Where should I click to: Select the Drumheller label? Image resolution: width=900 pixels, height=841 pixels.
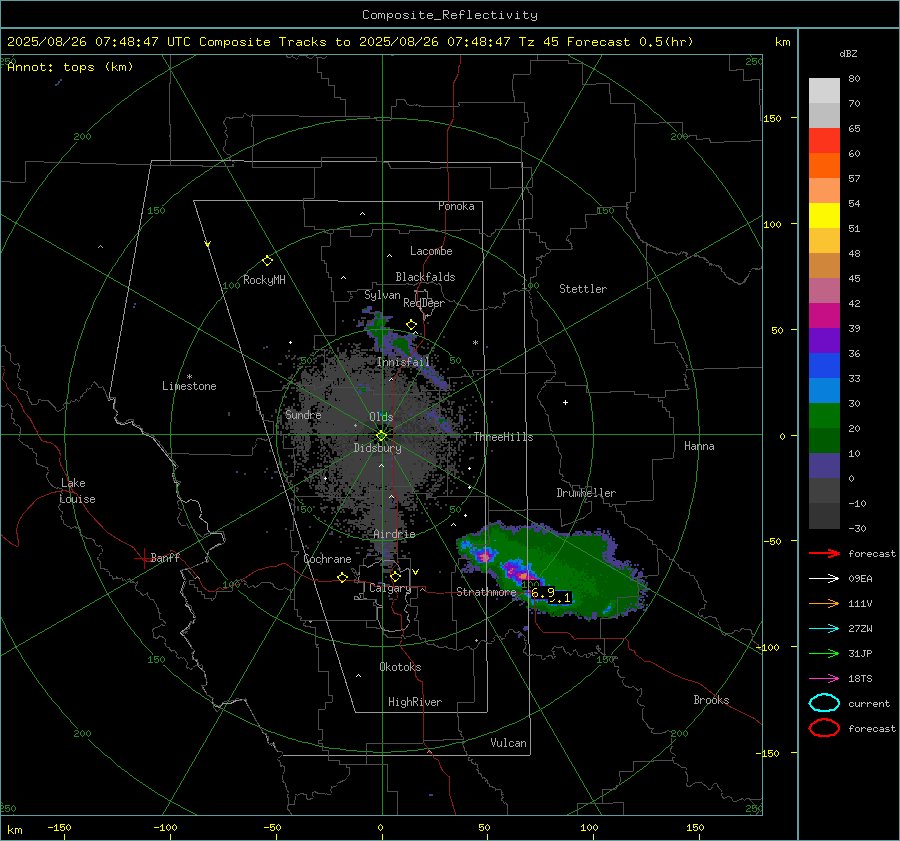pos(586,493)
